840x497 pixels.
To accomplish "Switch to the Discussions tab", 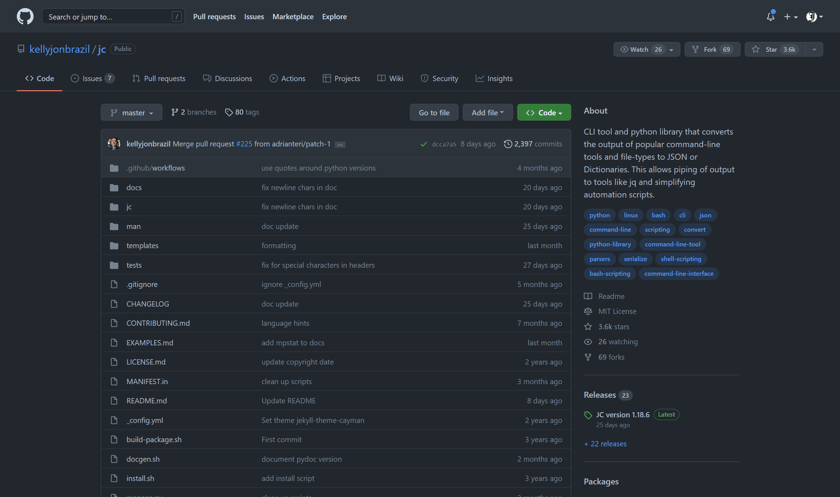I will (227, 78).
